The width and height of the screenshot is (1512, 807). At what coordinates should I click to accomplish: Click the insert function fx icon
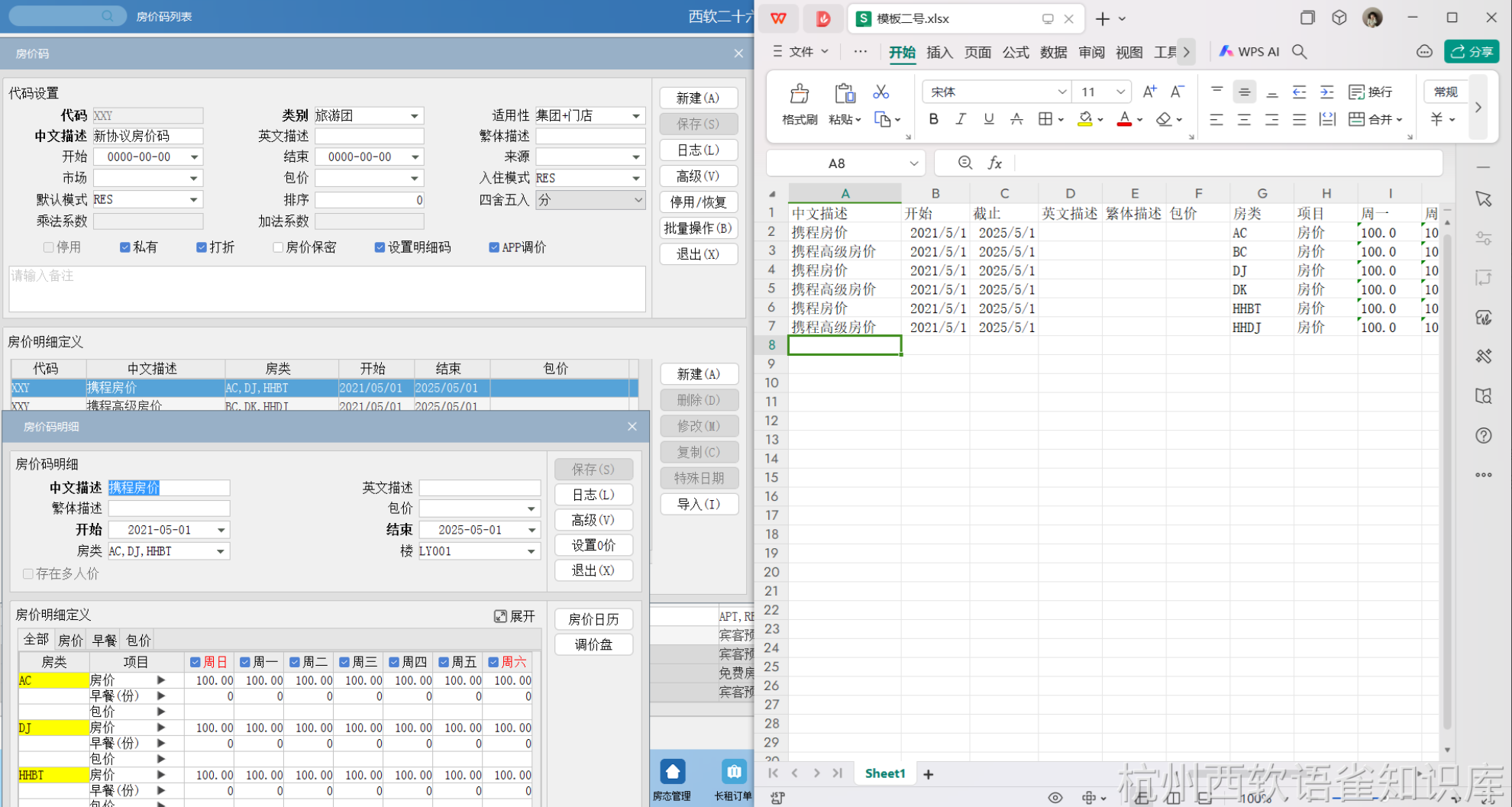[x=994, y=163]
